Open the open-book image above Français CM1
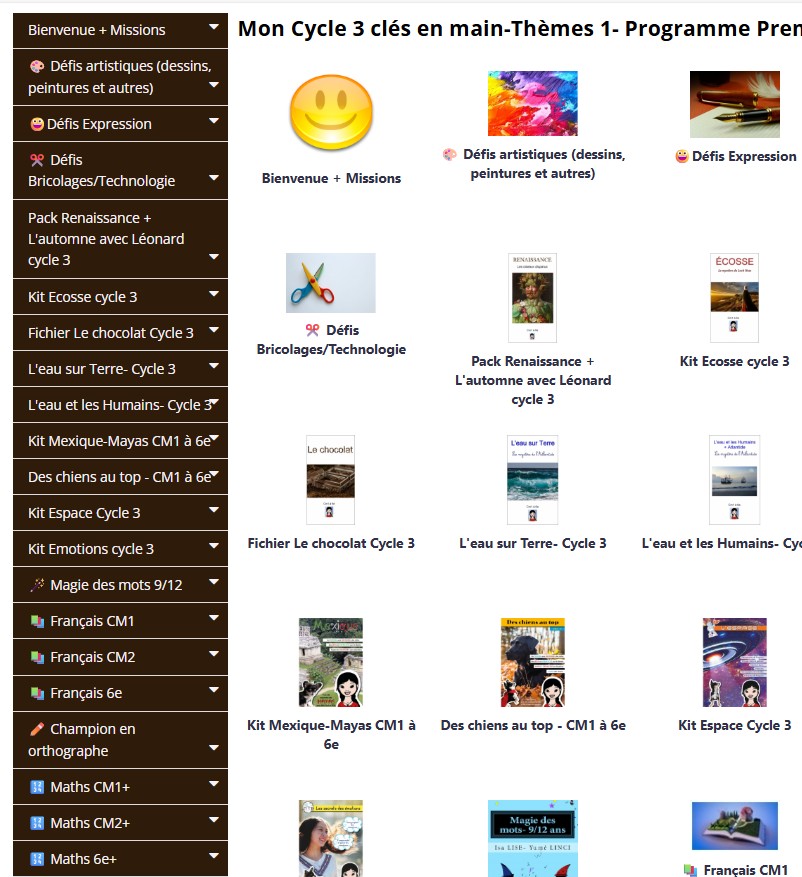 (734, 826)
